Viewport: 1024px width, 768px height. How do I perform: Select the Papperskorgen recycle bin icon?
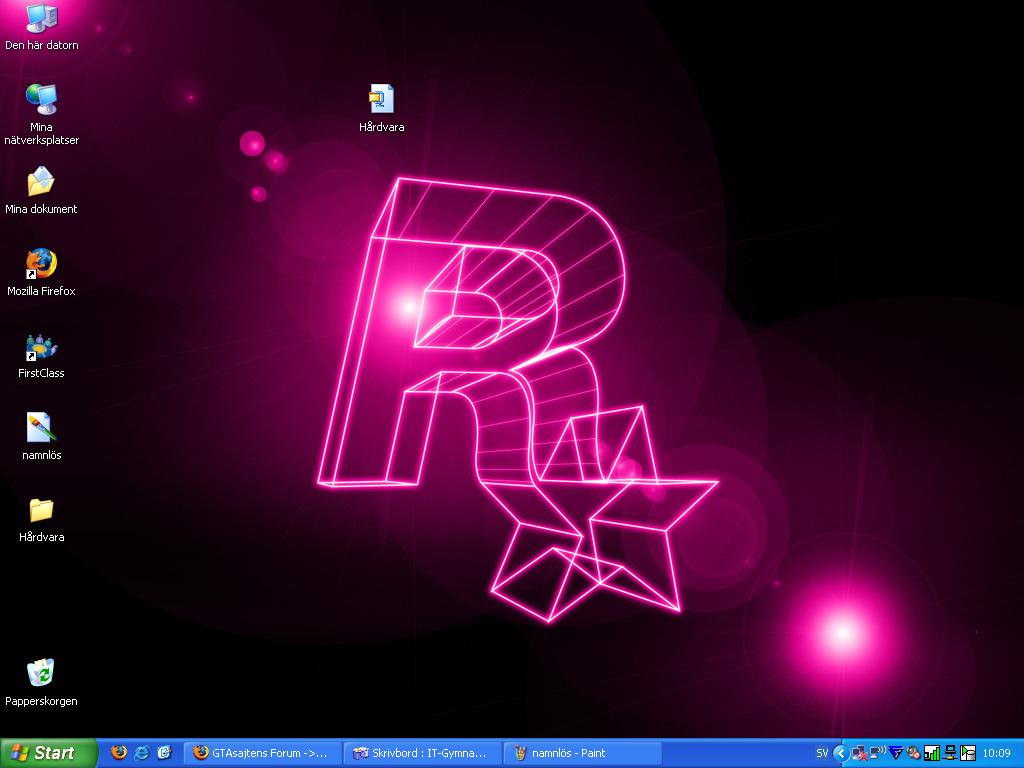pos(41,673)
